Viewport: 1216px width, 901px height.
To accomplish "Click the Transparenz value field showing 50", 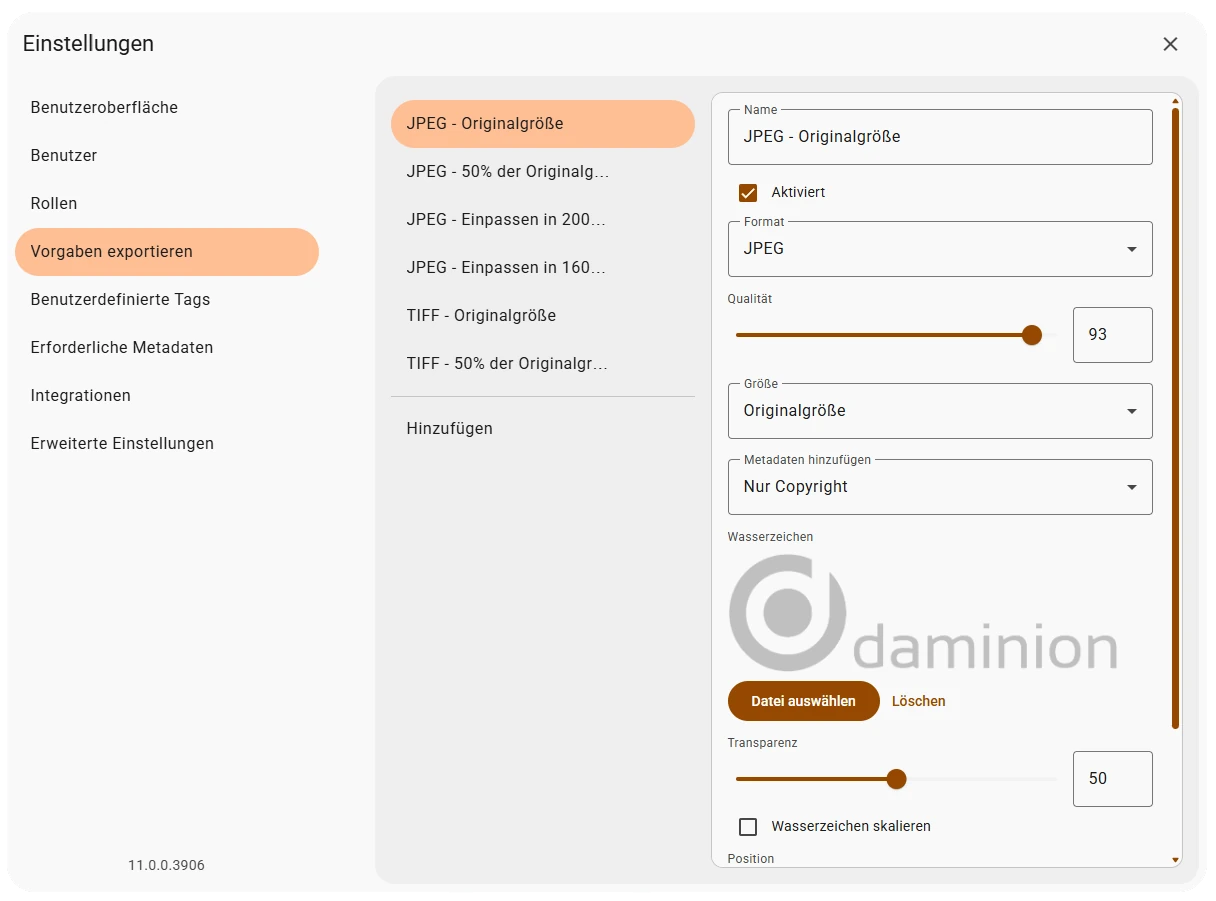I will click(x=1113, y=779).
